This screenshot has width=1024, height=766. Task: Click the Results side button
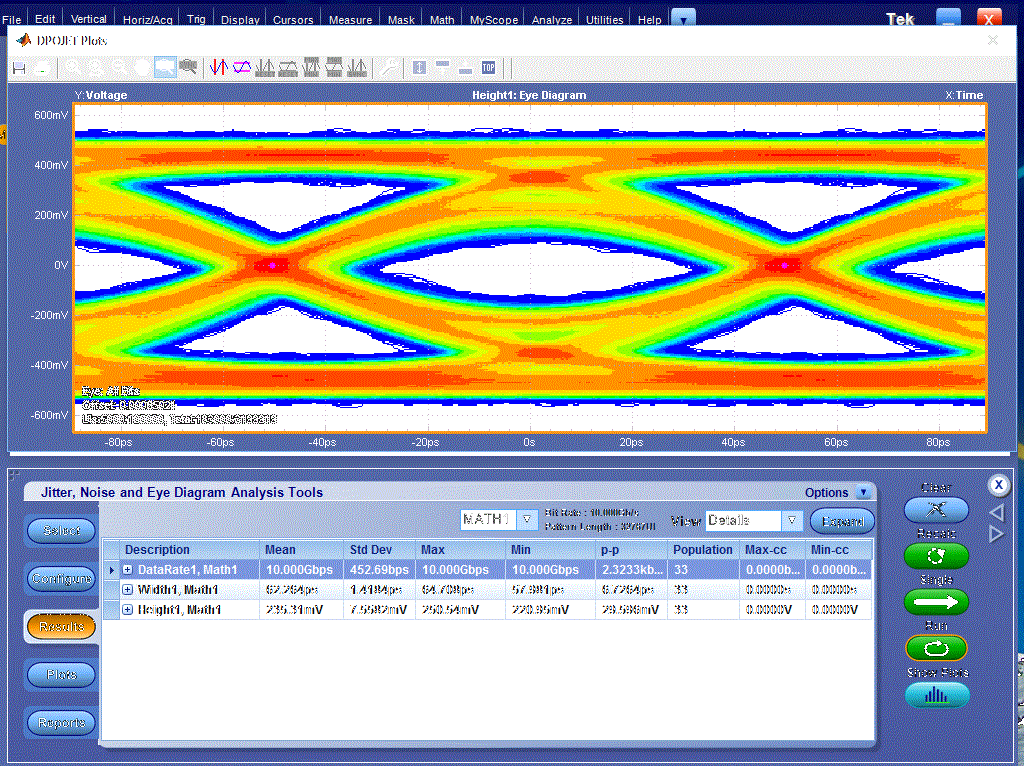61,627
